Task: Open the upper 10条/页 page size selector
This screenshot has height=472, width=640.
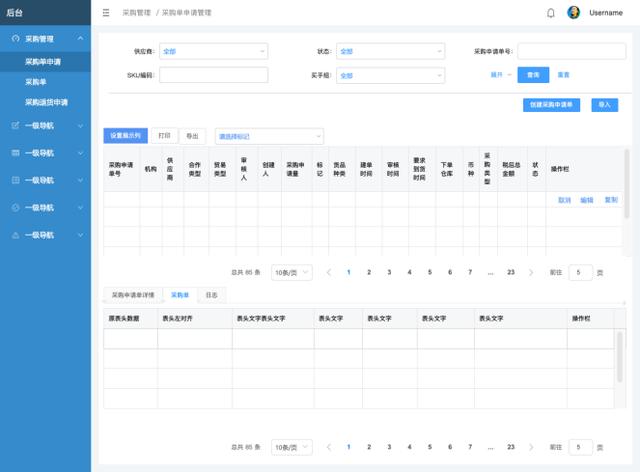Action: pos(291,272)
